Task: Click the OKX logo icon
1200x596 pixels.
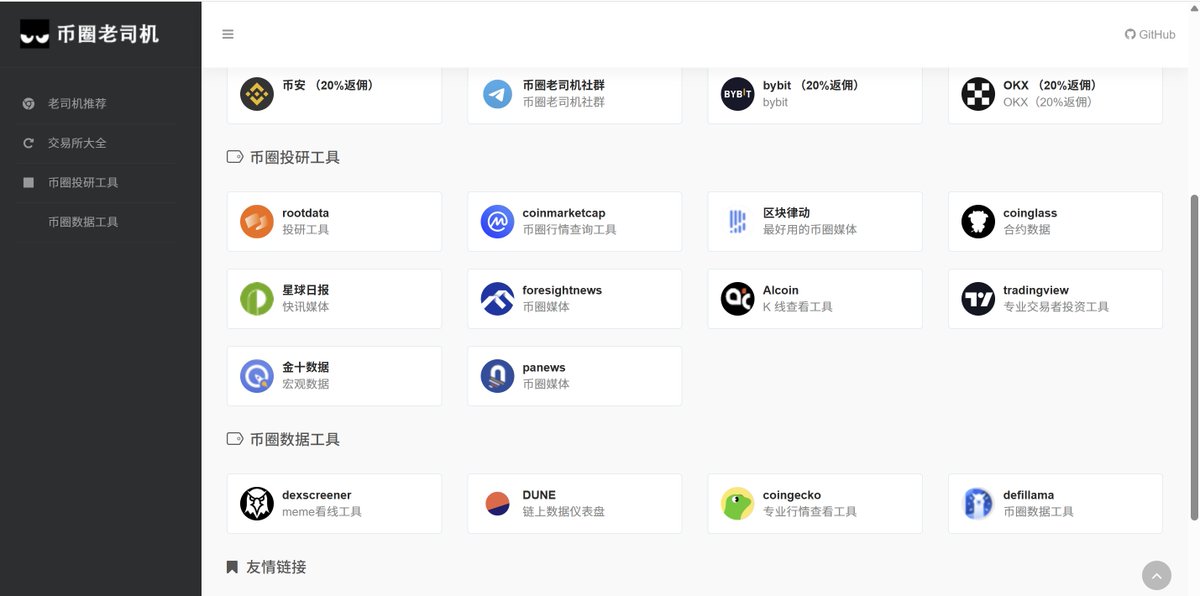Action: tap(978, 94)
